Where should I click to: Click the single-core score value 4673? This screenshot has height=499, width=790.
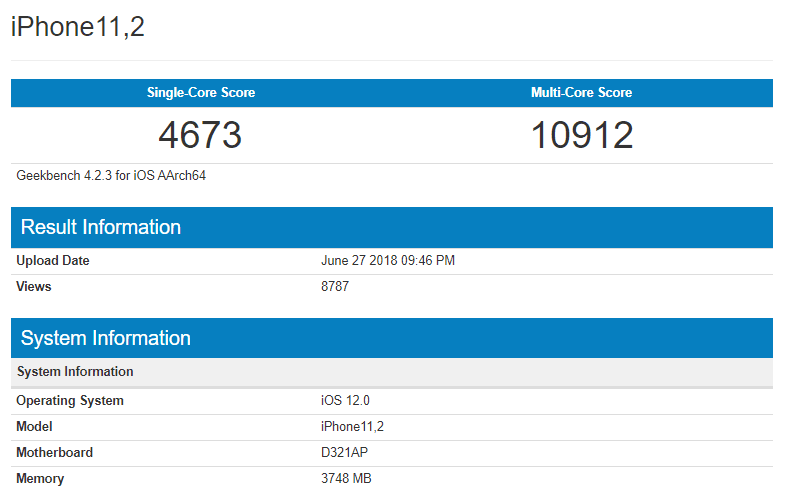[x=201, y=135]
